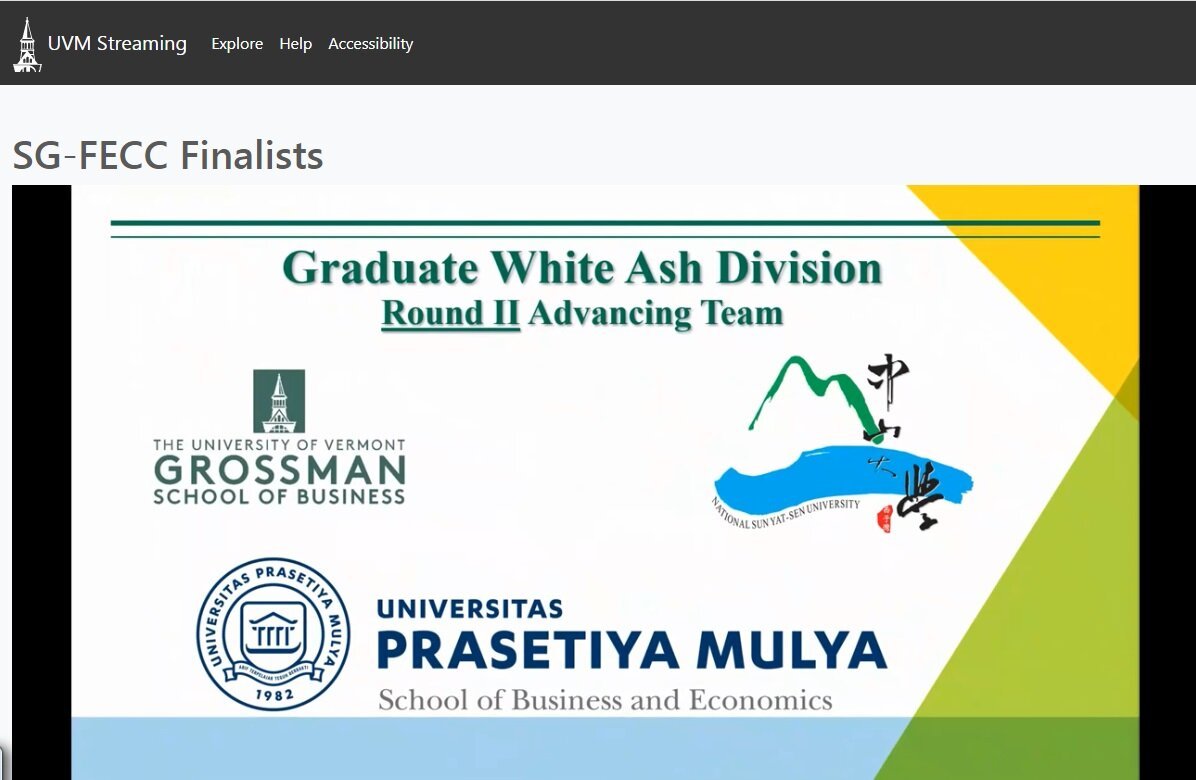Open the Accessibility menu item
This screenshot has height=780, width=1196.
tap(371, 43)
